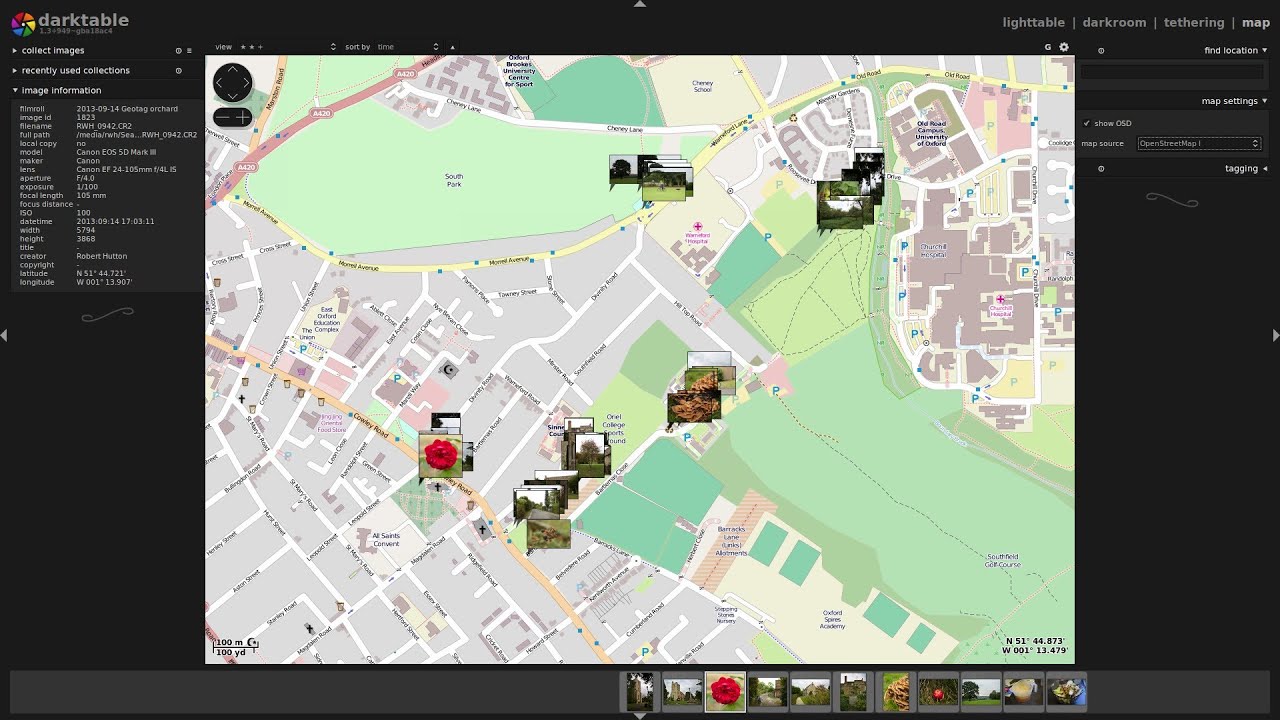
Task: Click Churchill Hospital cross marker on map
Action: coord(1000,299)
